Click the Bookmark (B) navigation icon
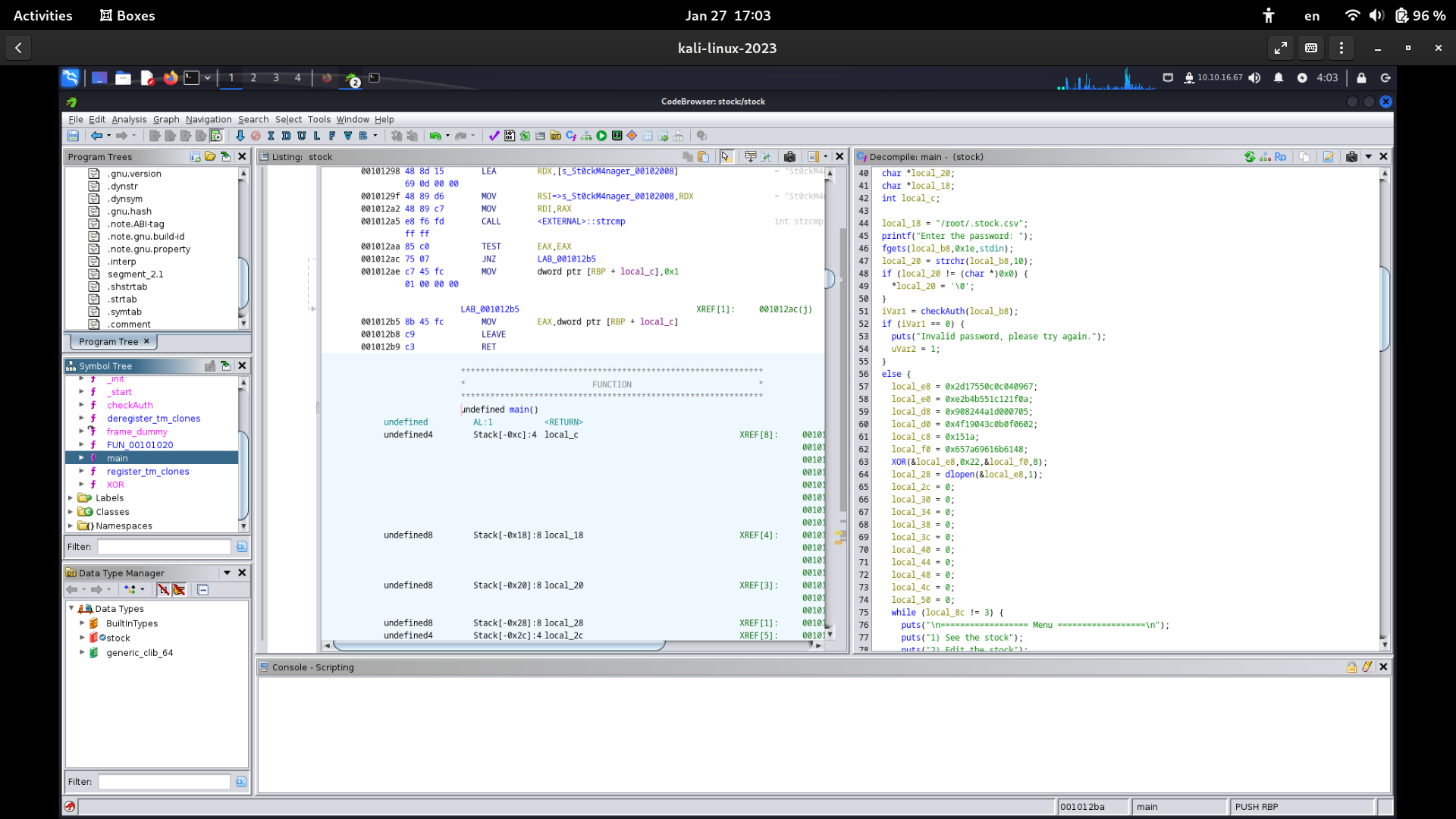This screenshot has width=1456, height=819. 363,136
